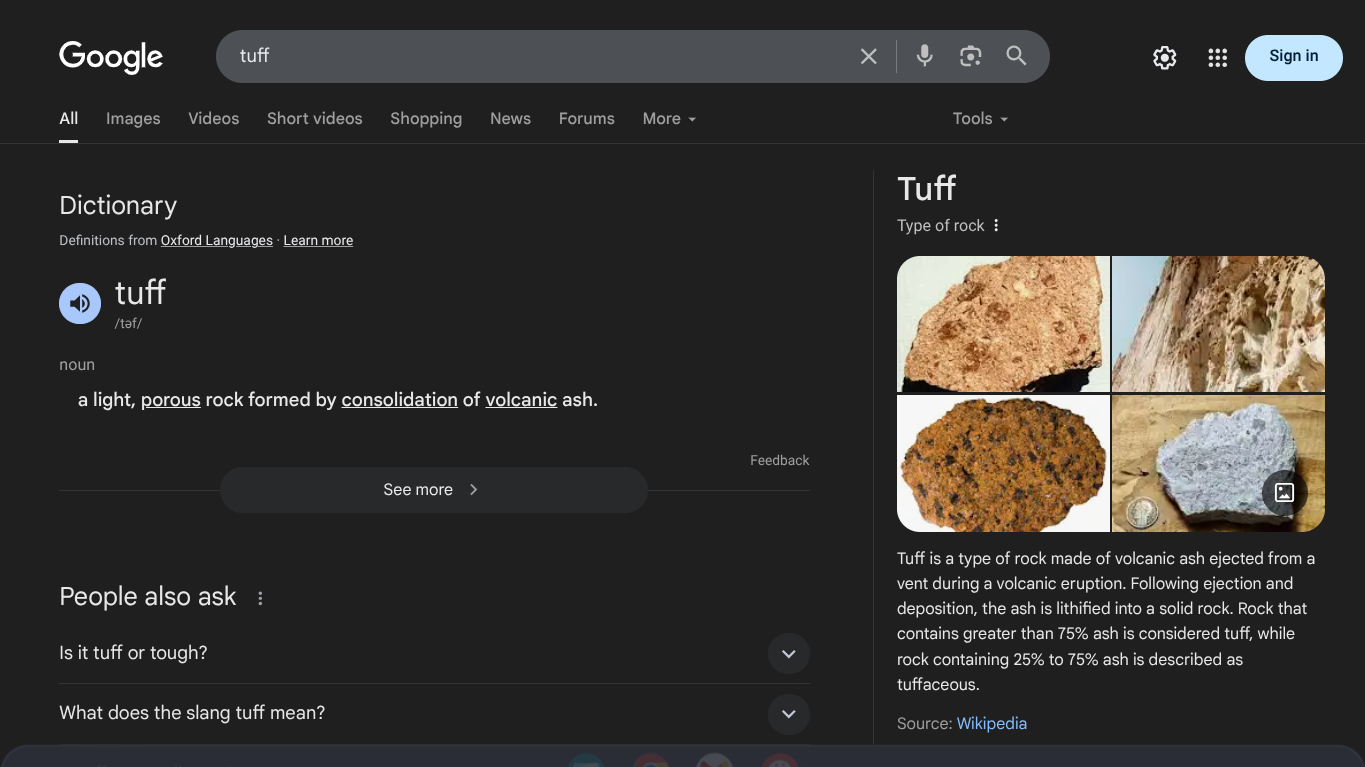Follow the underlined word porous
Image resolution: width=1365 pixels, height=767 pixels.
(x=171, y=400)
